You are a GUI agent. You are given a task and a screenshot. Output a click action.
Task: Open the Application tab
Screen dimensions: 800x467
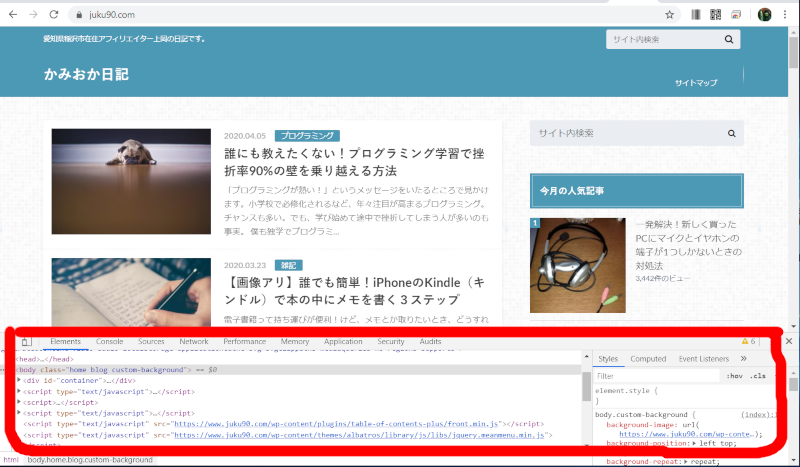[x=343, y=341]
